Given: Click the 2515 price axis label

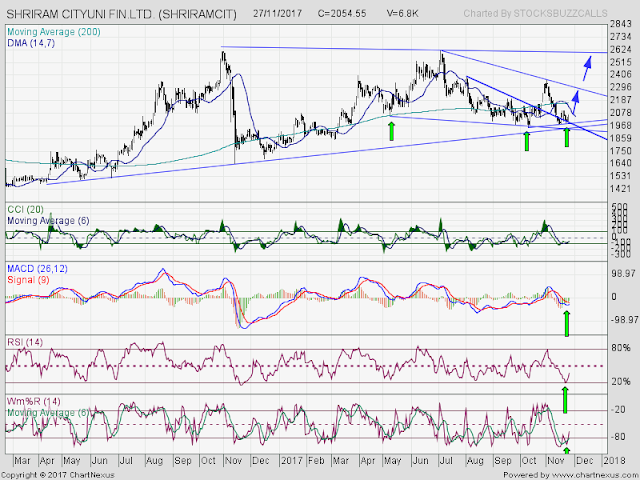Looking at the screenshot, I should point(621,62).
